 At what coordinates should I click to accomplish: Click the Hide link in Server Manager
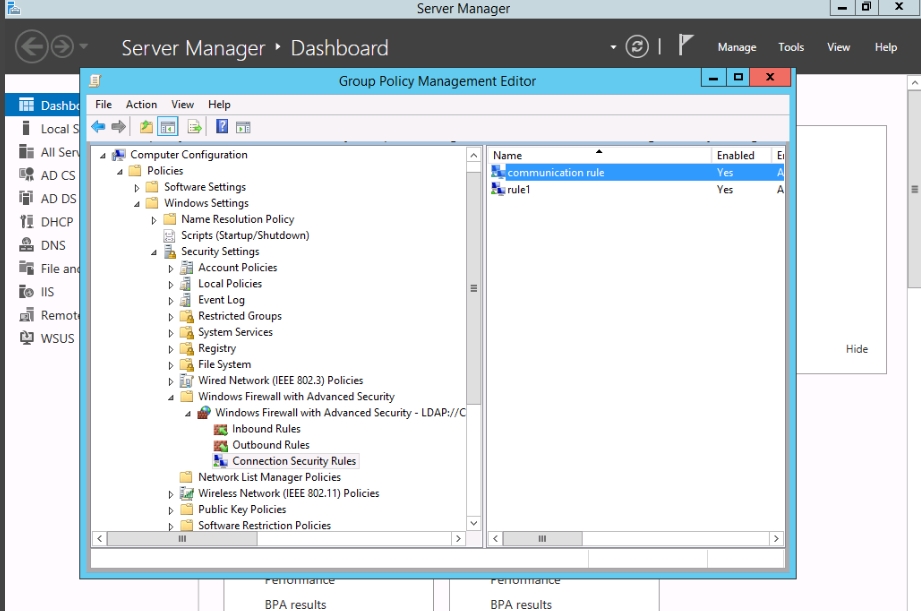856,349
